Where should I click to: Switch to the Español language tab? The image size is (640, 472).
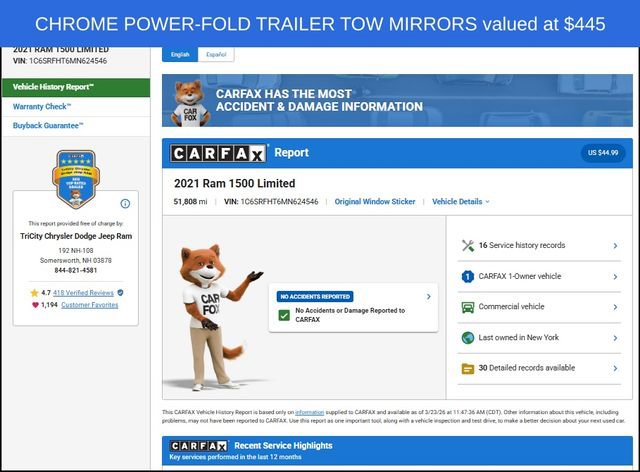click(x=215, y=55)
